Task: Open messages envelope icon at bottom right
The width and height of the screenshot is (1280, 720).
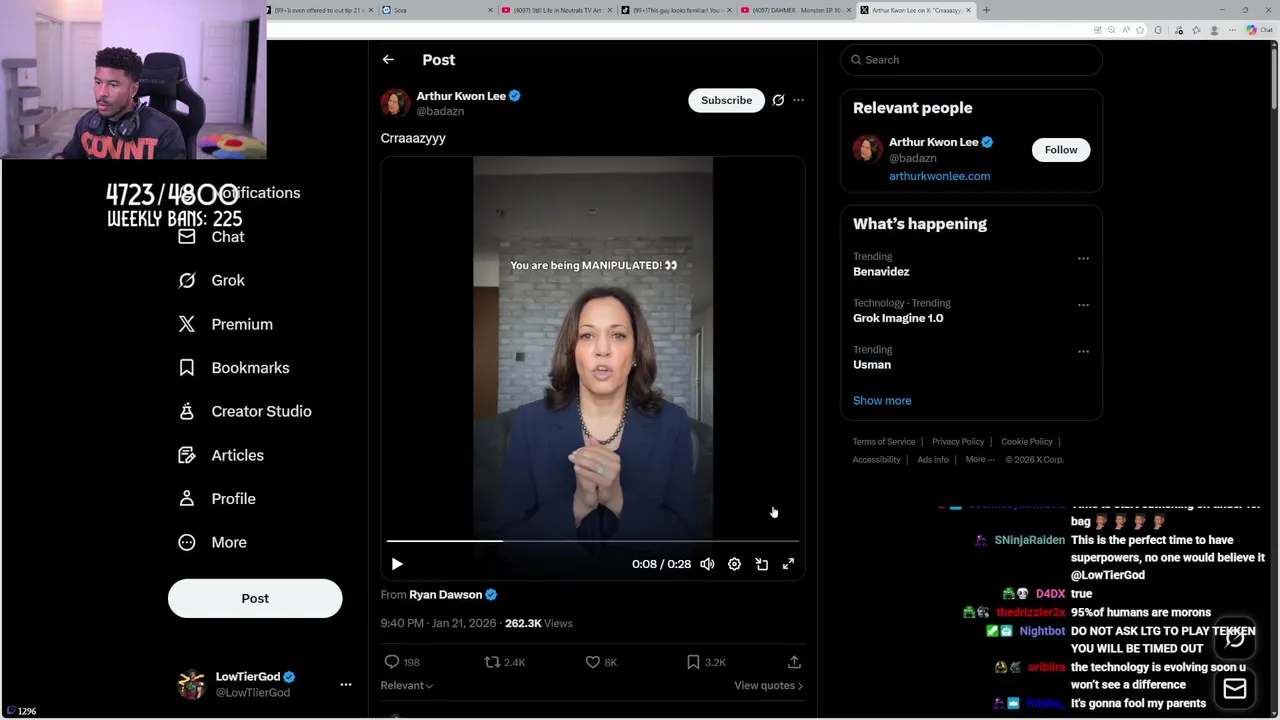Action: click(1234, 689)
